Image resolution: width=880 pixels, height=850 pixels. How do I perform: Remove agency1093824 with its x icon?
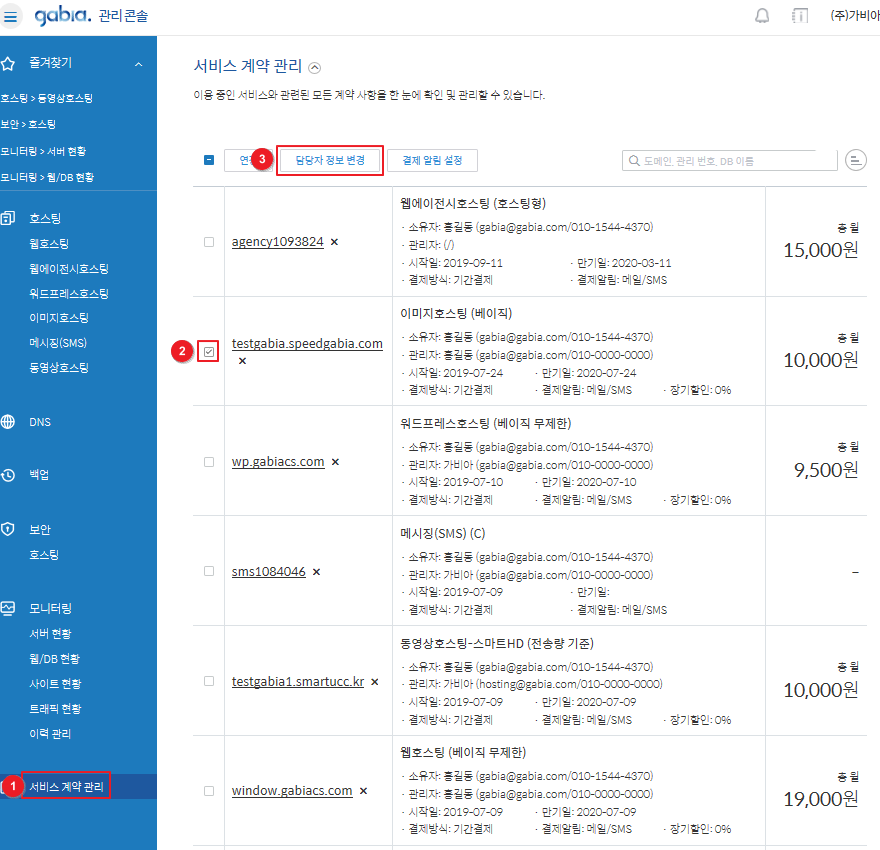click(x=334, y=242)
